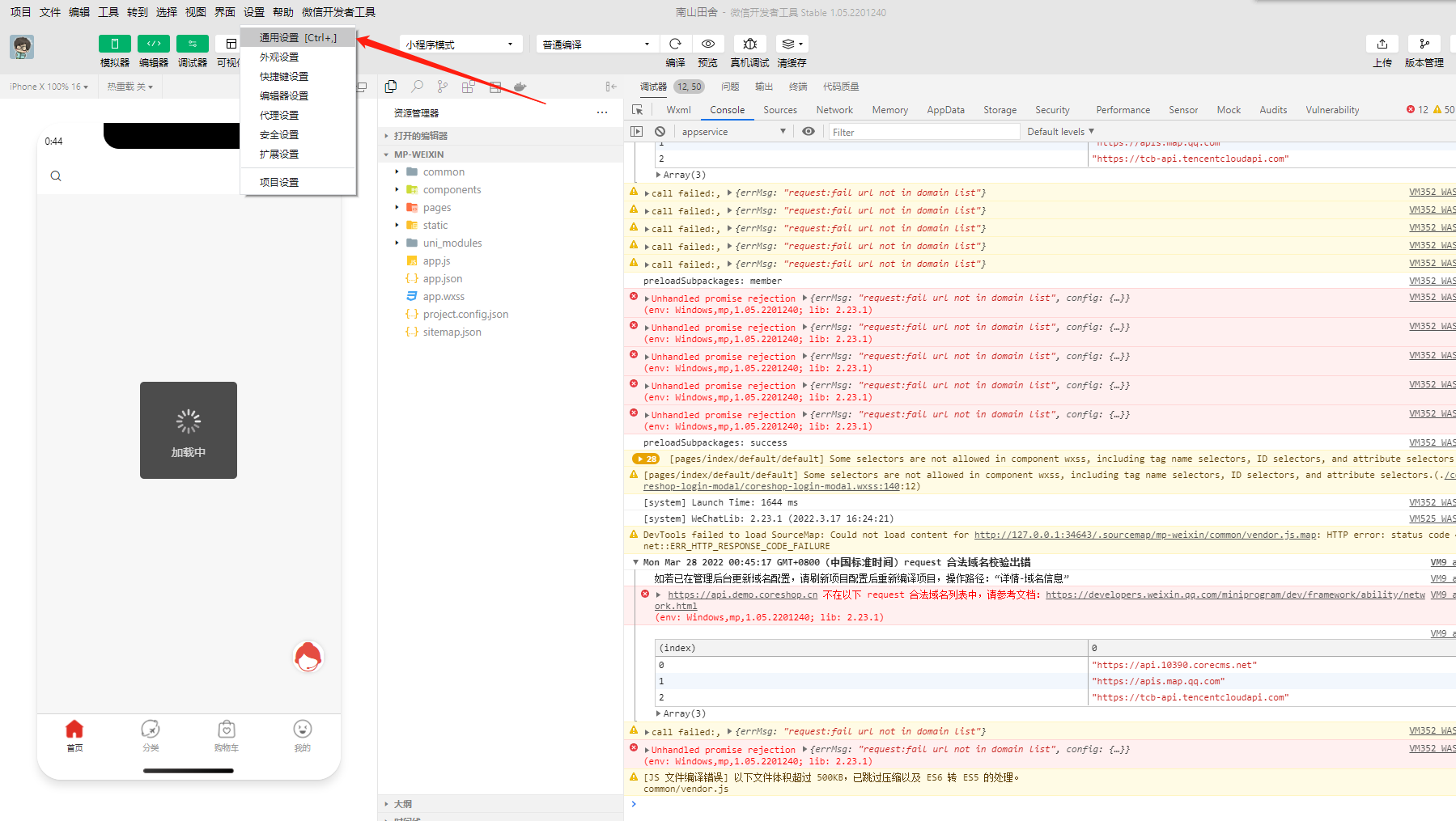The image size is (1456, 821).
Task: Select 通用设置 from the settings menu
Action: [x=298, y=37]
